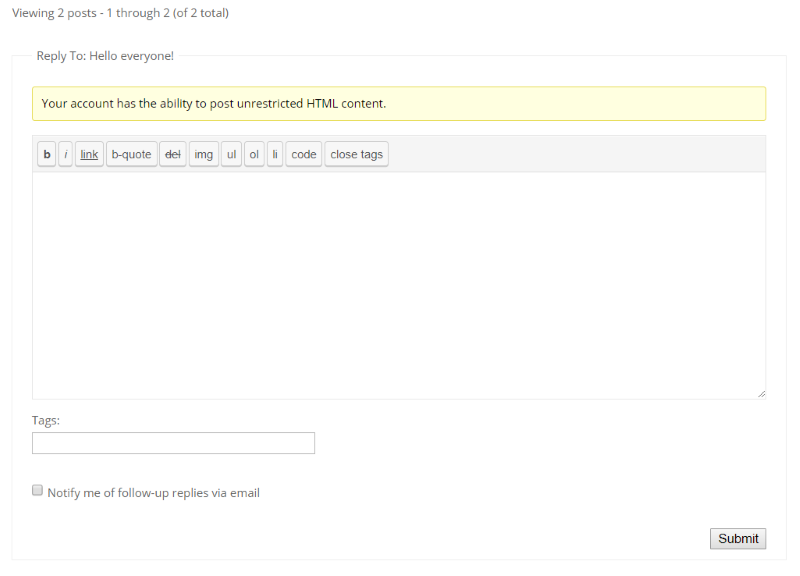Insert list item using li button
Image resolution: width=800 pixels, height=576 pixels.
pos(275,154)
